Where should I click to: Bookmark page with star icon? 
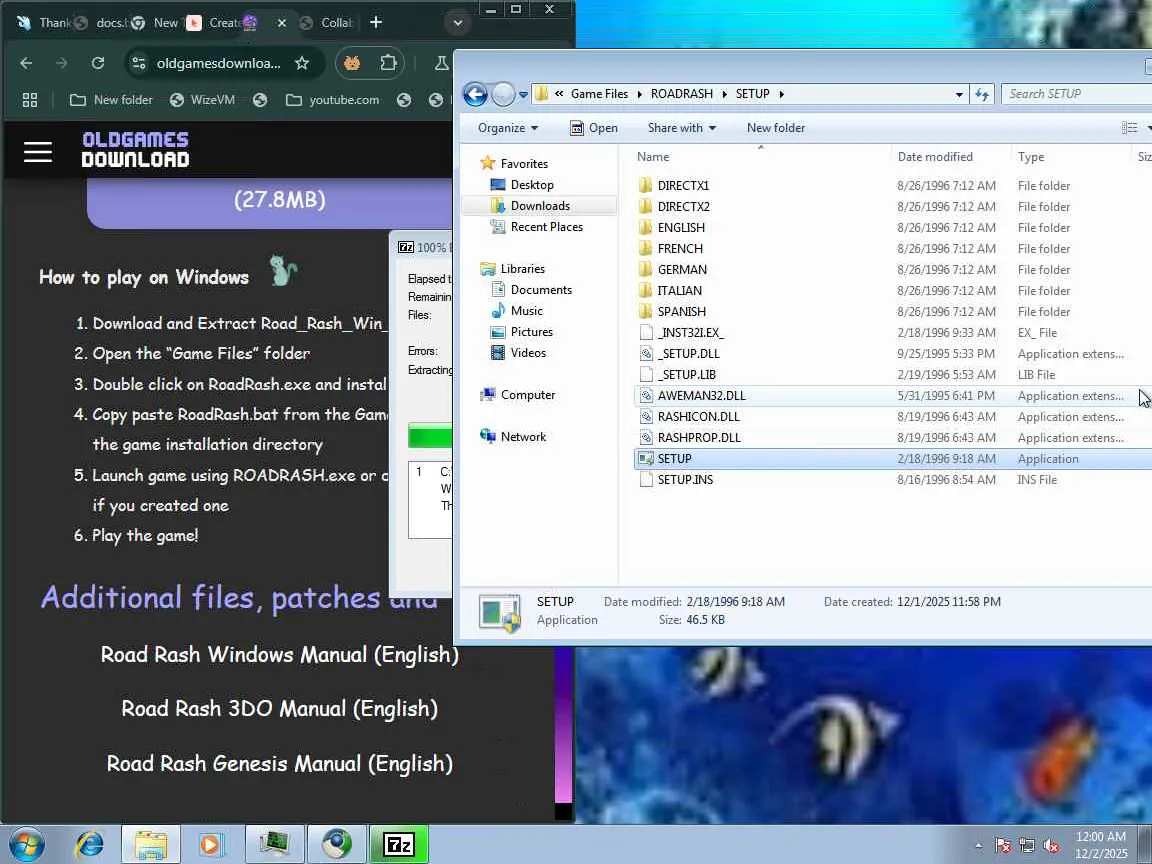[302, 63]
